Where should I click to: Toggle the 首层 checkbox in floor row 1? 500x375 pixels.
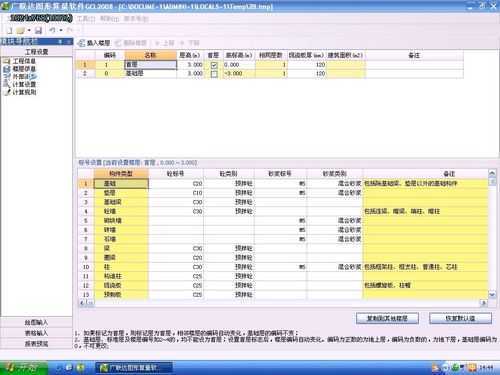tap(214, 65)
